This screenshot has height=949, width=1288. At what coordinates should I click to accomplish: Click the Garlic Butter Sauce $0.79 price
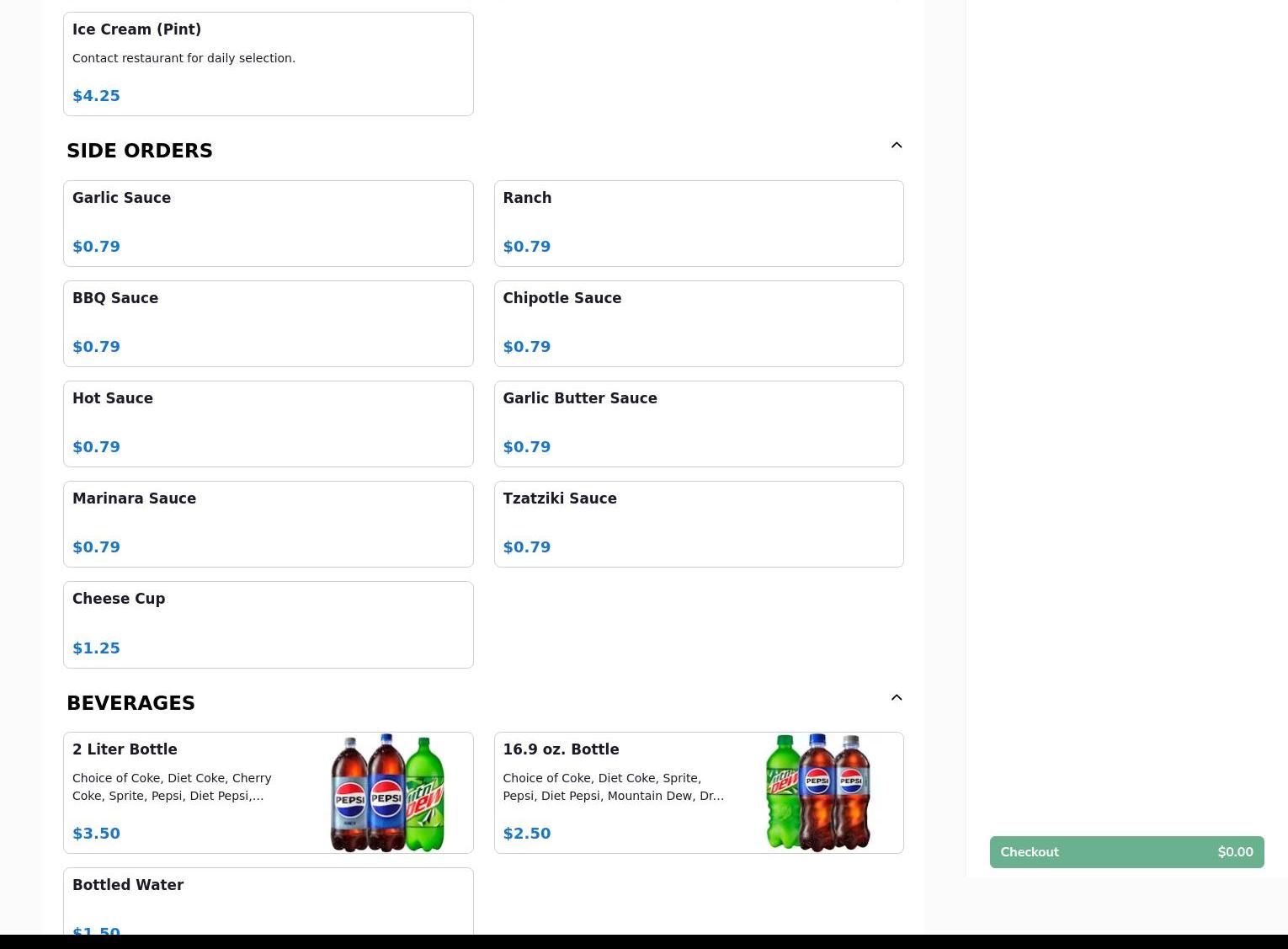point(527,447)
